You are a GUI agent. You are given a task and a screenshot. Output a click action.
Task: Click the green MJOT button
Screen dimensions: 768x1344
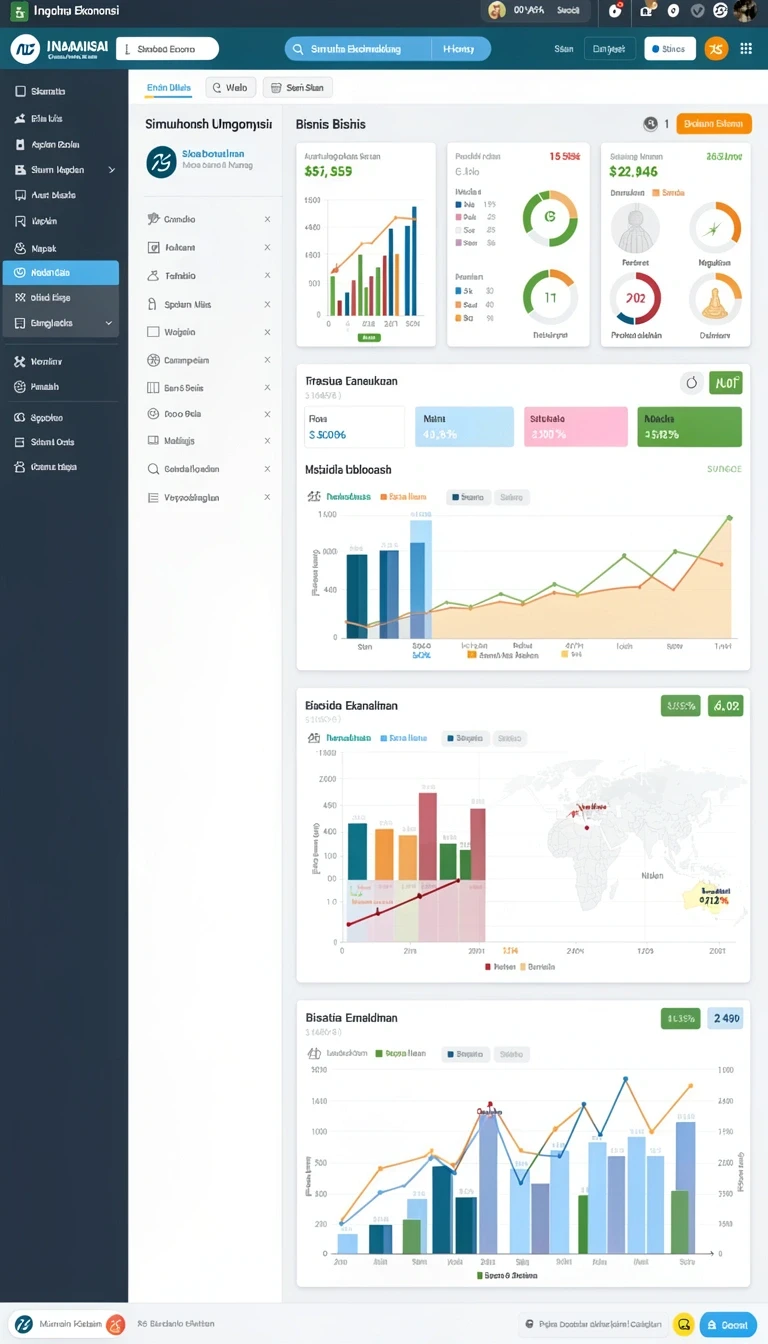pyautogui.click(x=725, y=383)
